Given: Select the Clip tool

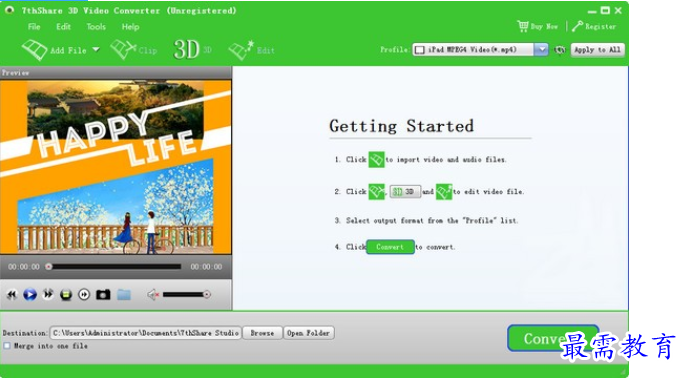Looking at the screenshot, I should click(133, 50).
